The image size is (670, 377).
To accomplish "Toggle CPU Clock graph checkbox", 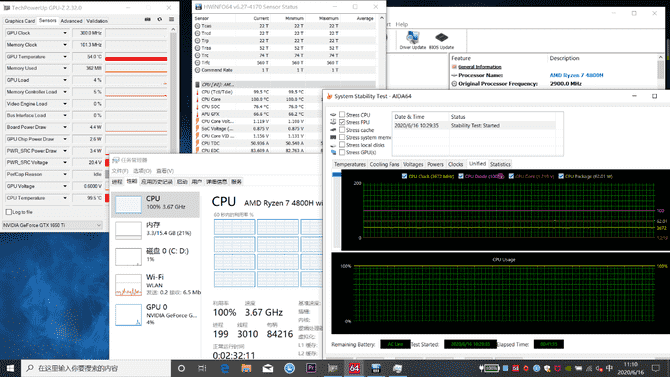I will point(404,176).
